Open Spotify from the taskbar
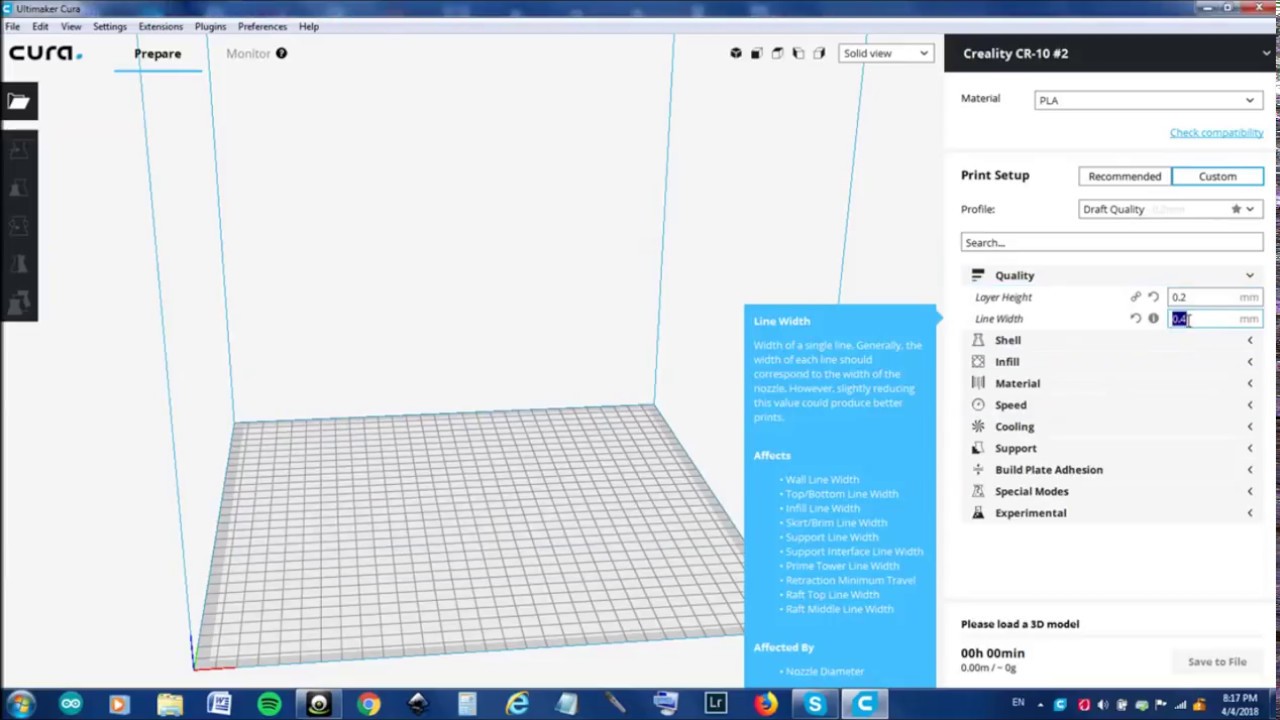 pyautogui.click(x=269, y=705)
